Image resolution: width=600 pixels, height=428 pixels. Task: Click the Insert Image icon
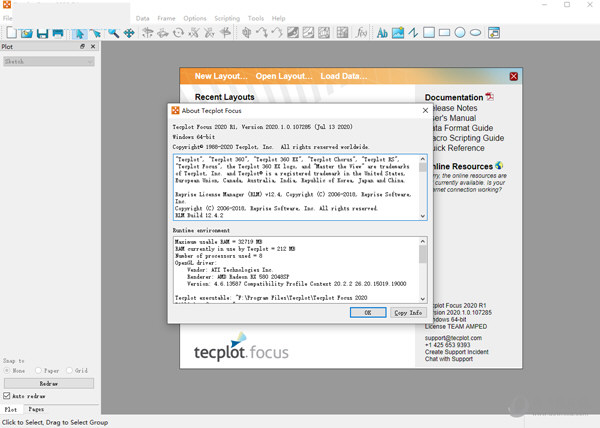398,33
